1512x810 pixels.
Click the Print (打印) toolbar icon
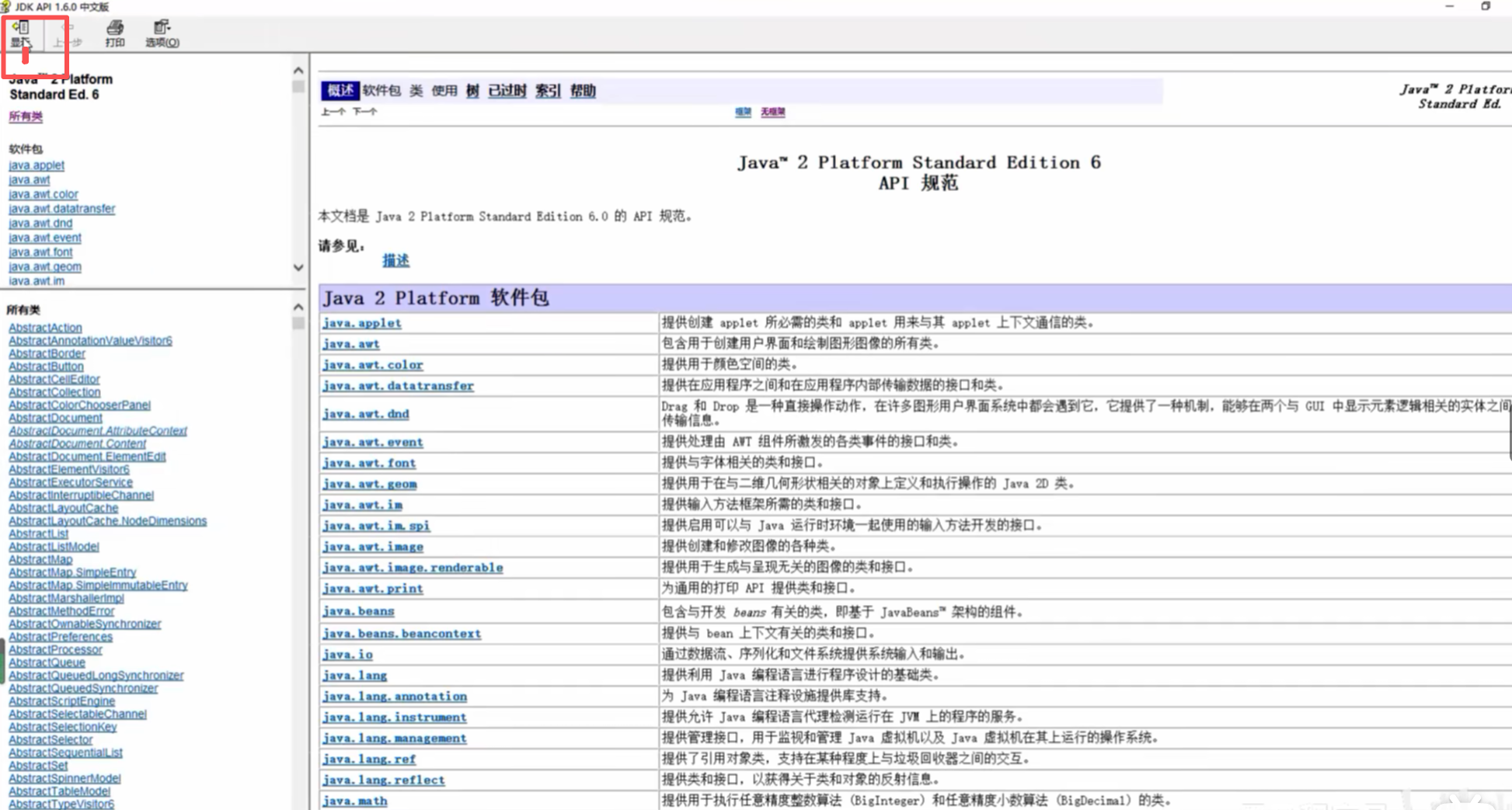(x=115, y=33)
